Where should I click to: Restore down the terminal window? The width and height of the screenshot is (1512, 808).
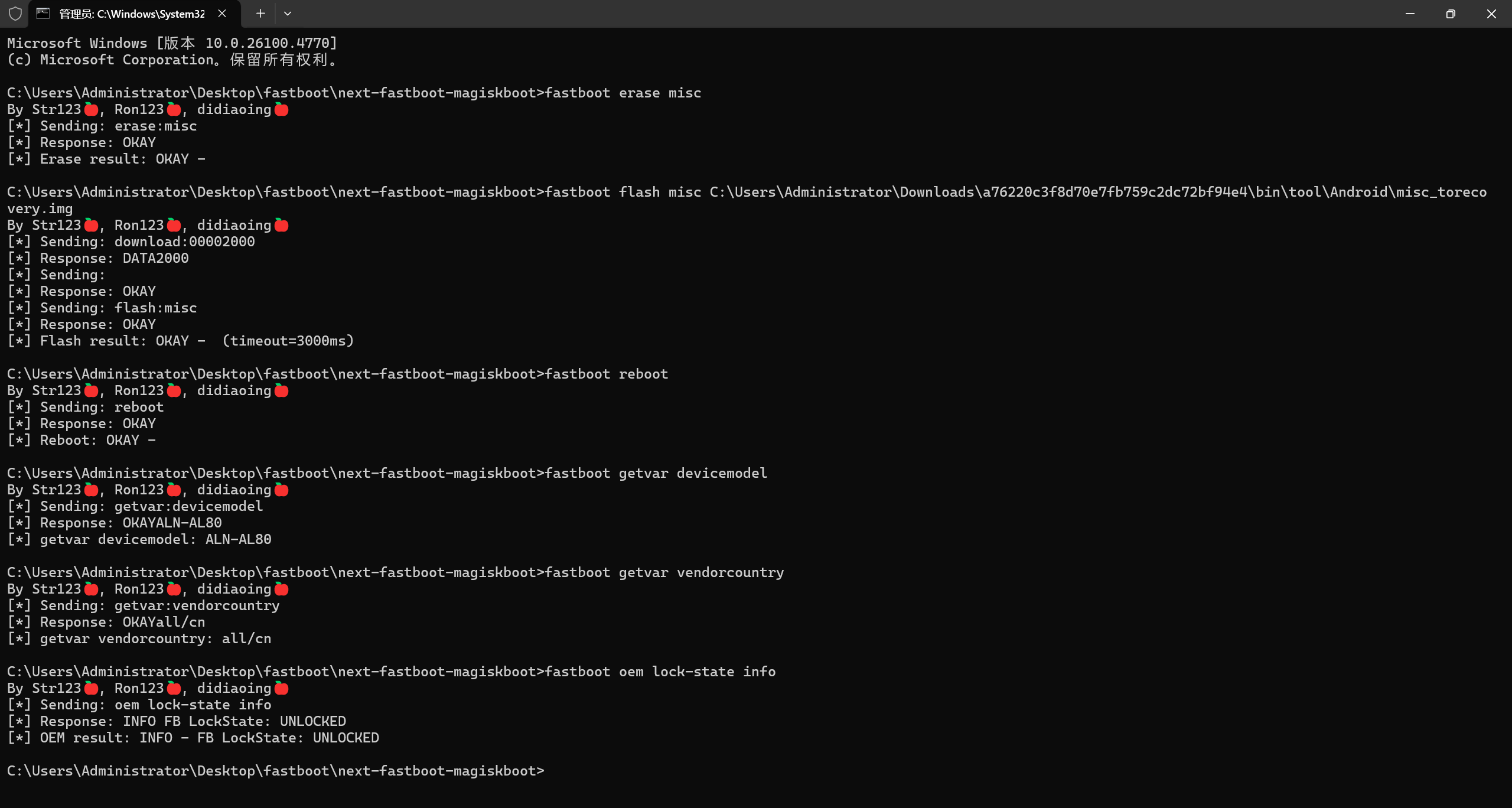coord(1451,14)
